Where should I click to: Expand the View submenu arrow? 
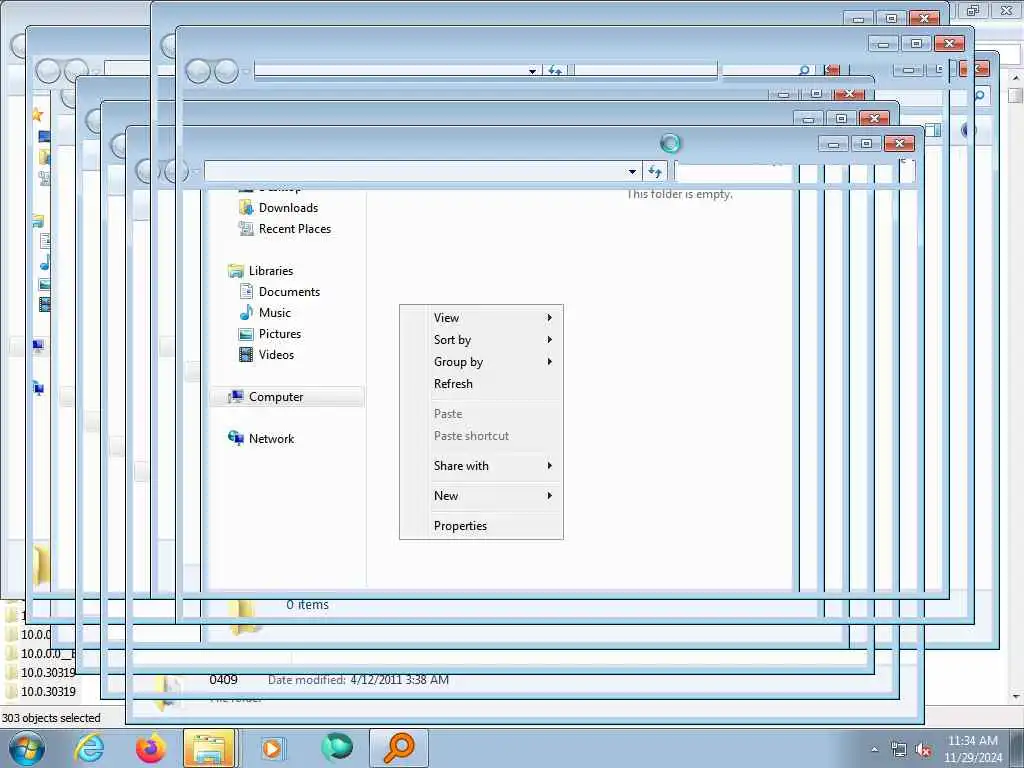(550, 317)
